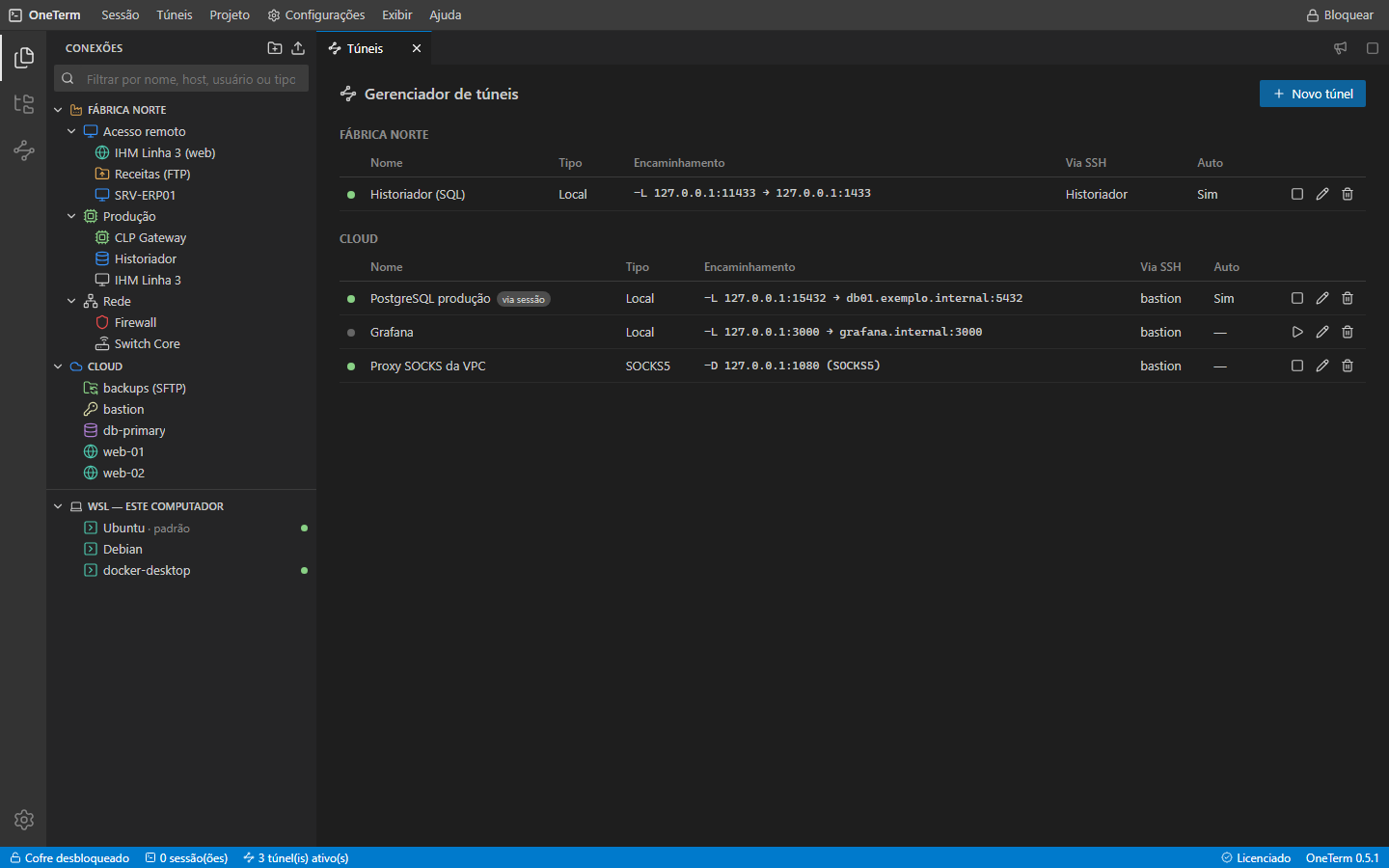Open the Túneis menu
Screen dimensions: 1389x868
coord(175,14)
